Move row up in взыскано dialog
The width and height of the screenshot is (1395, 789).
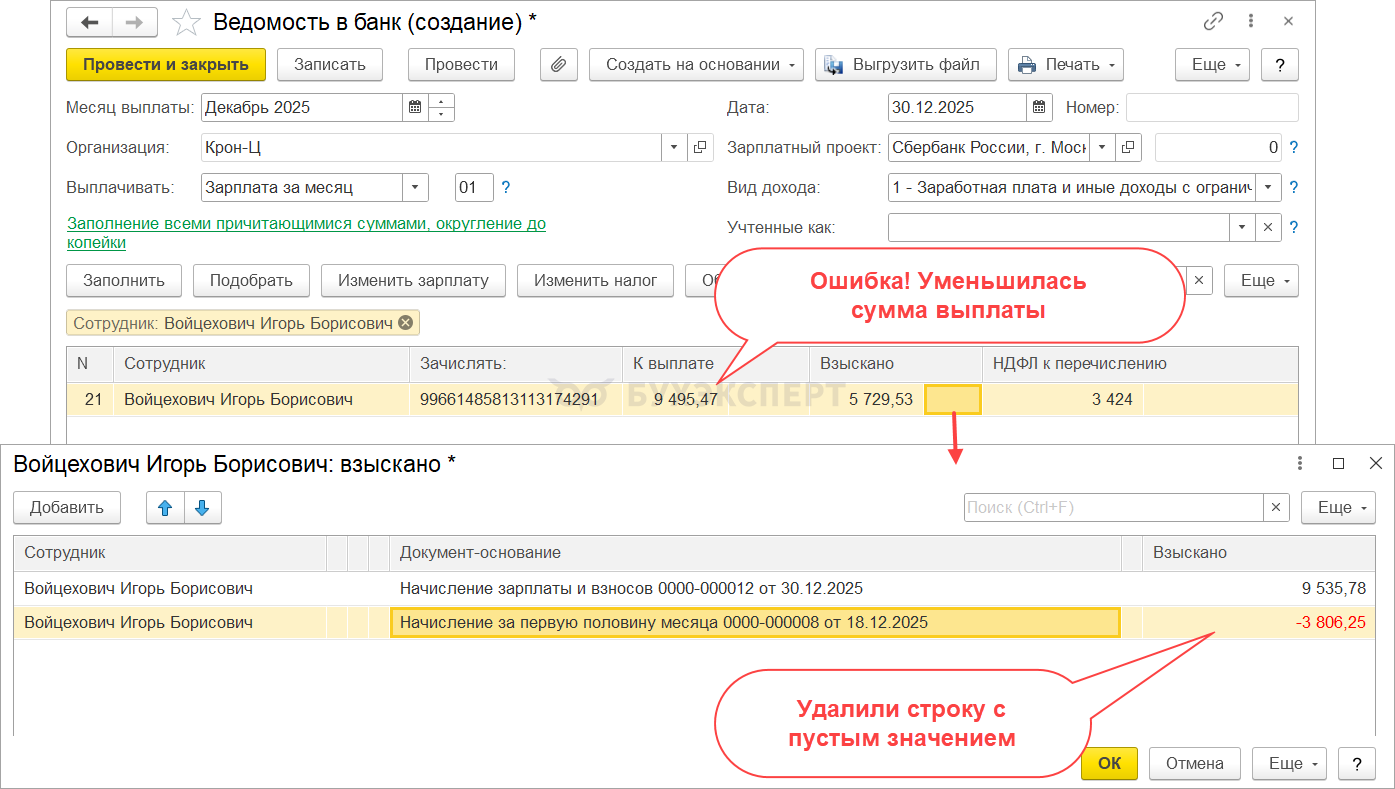[x=165, y=507]
